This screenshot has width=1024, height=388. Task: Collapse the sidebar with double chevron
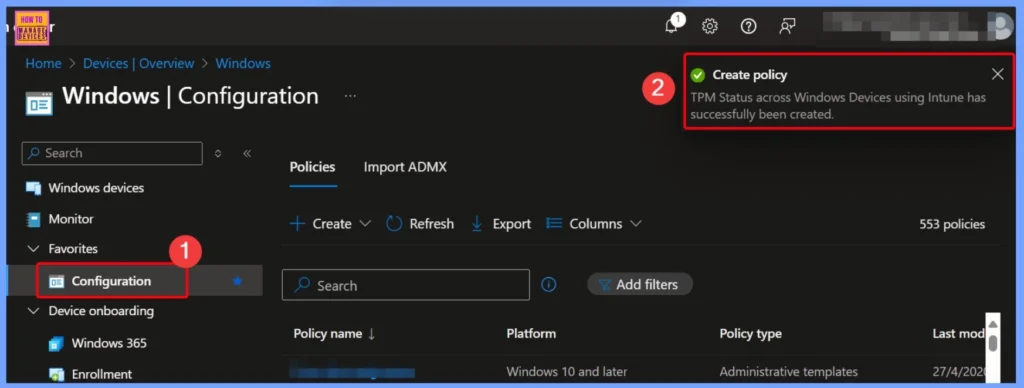click(247, 154)
